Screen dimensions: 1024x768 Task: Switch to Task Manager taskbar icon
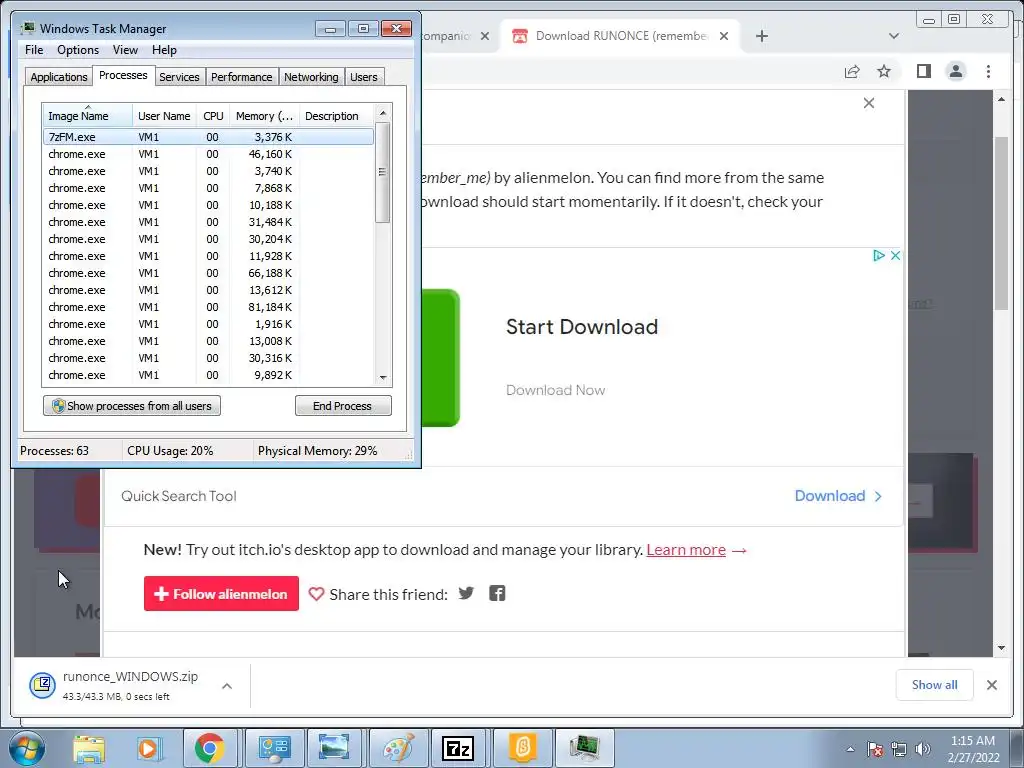click(584, 748)
